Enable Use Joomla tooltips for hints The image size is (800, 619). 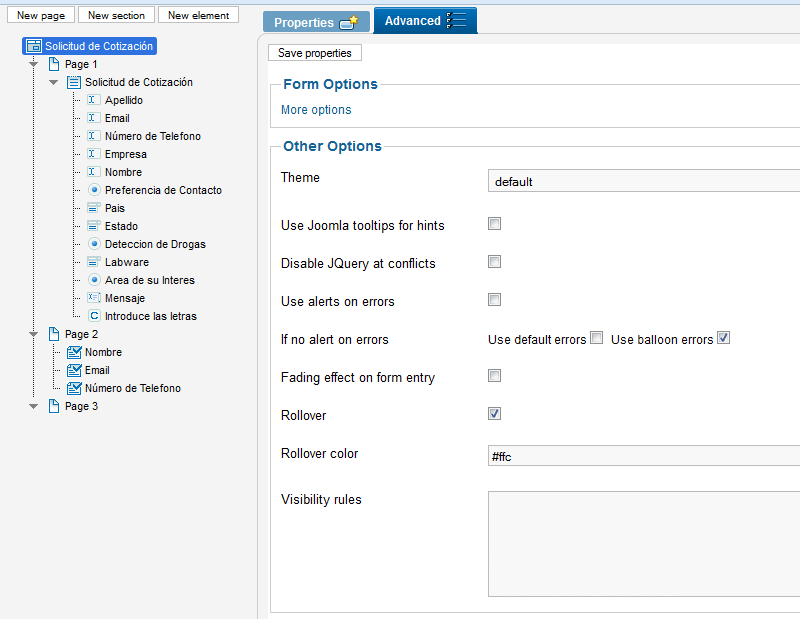click(x=494, y=224)
